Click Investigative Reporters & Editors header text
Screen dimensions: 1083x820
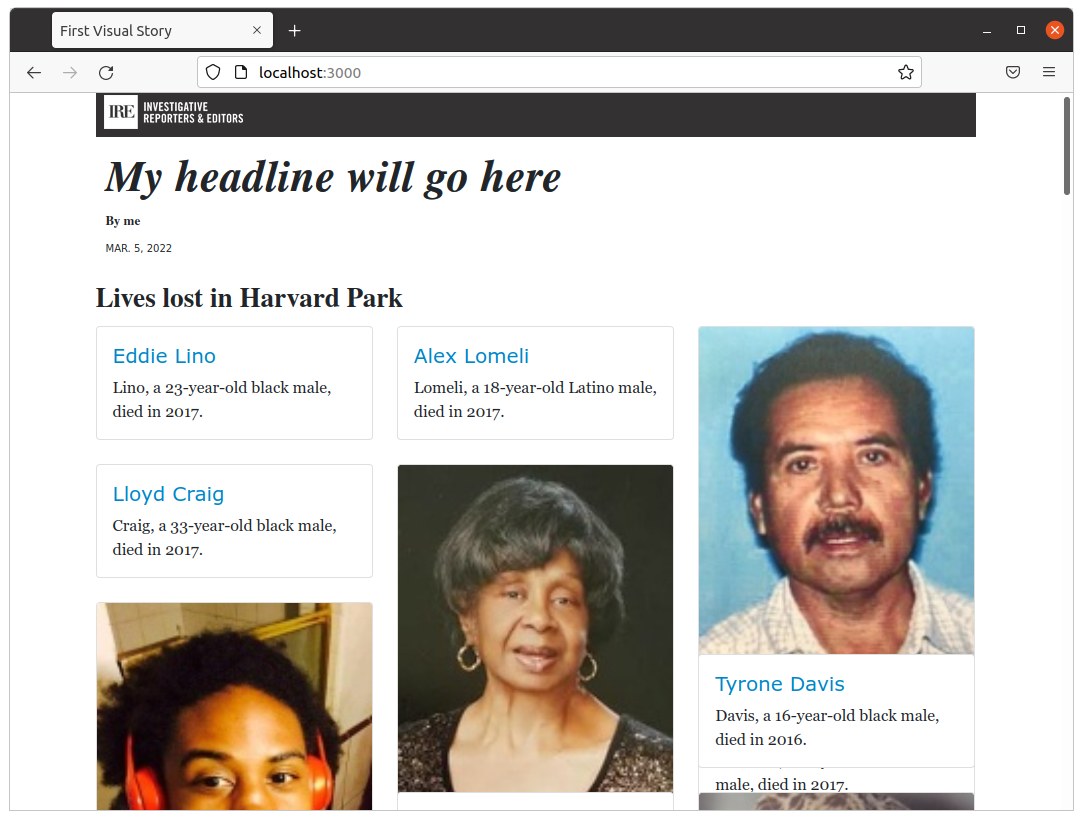[x=193, y=113]
